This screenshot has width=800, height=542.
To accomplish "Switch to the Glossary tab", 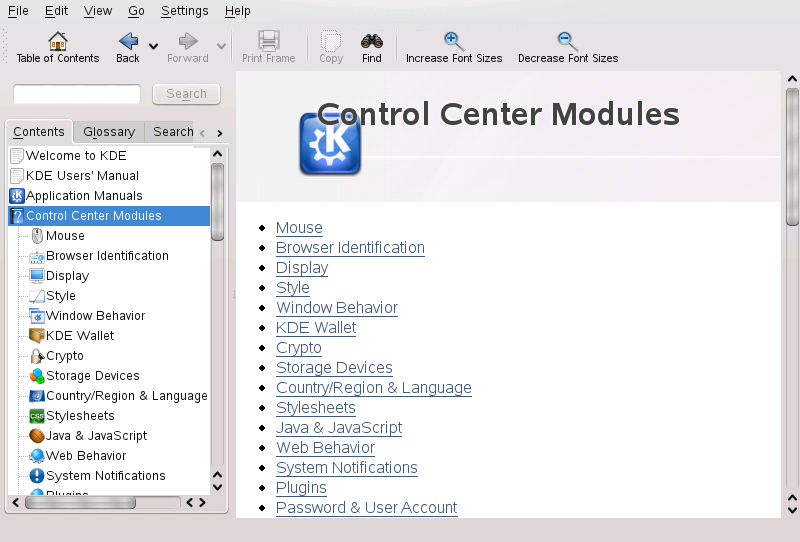I will pos(109,132).
